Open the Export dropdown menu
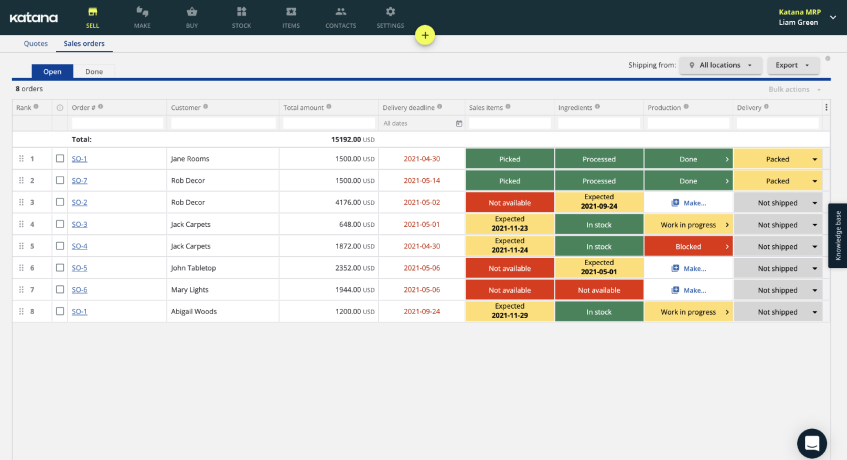 coord(793,65)
